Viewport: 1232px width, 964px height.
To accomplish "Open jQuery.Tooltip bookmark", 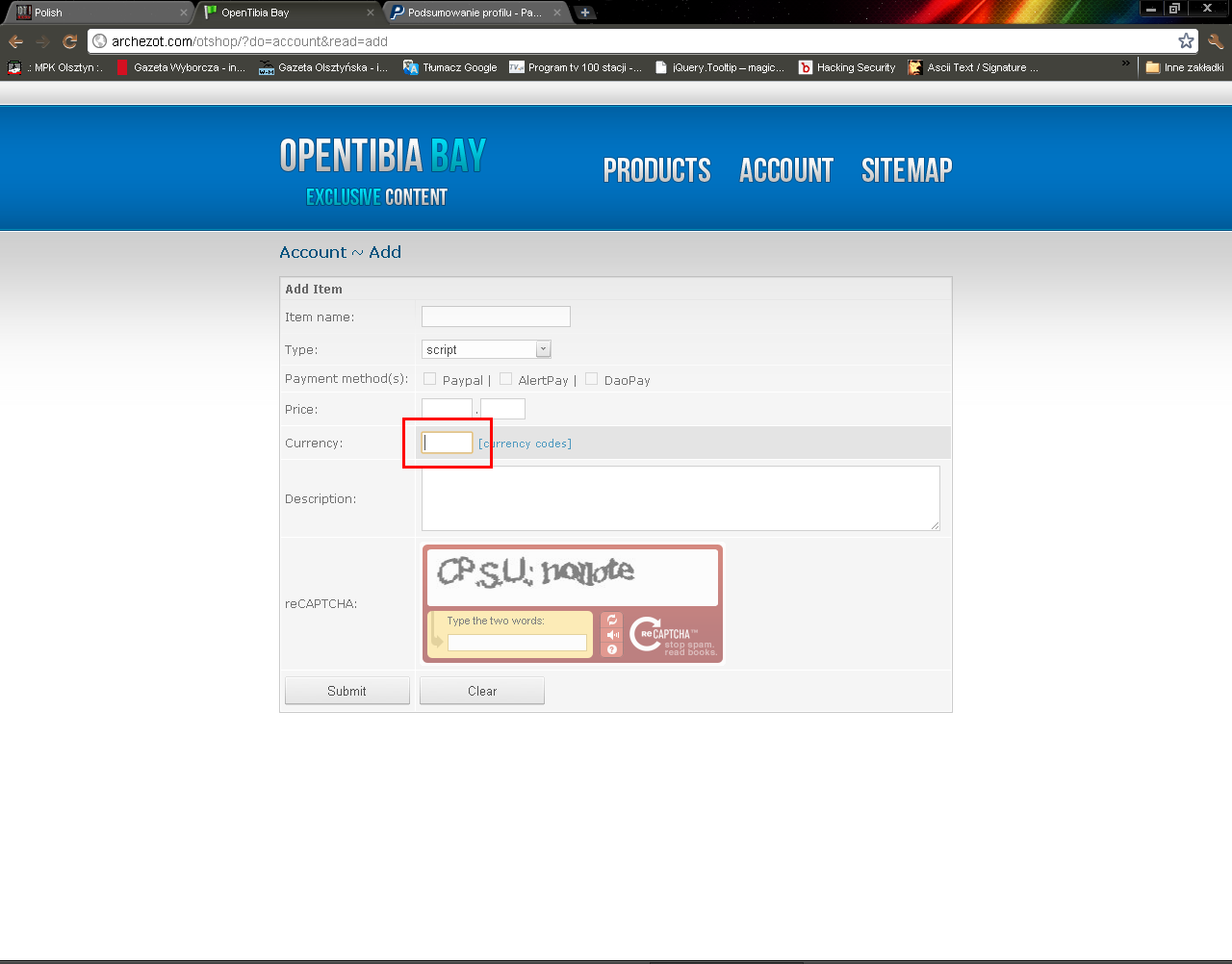I will tap(719, 67).
